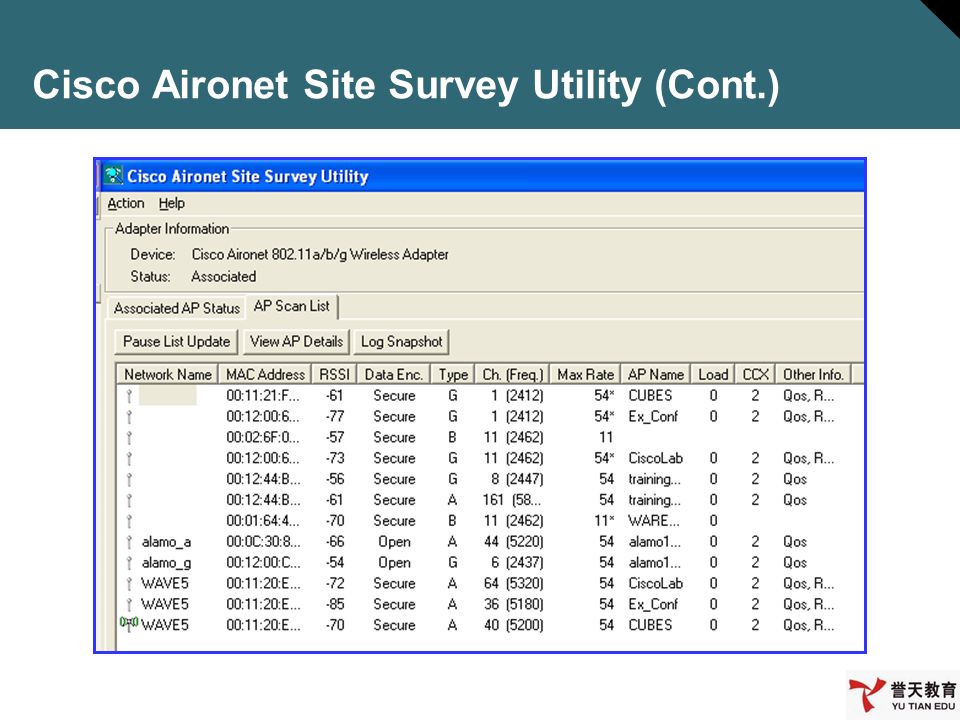960x720 pixels.
Task: Click the Site Survey Utility title bar icon
Action: [x=113, y=176]
